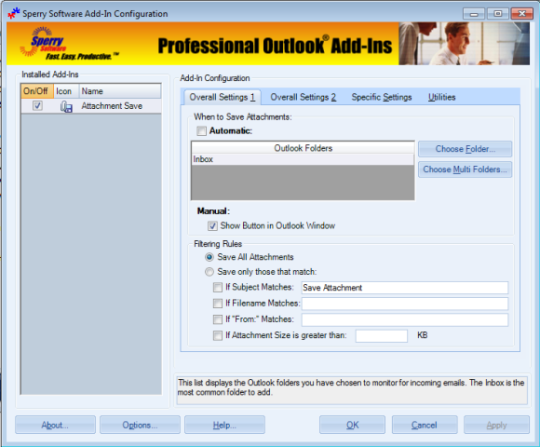
Task: Select Save All Attachments radio button
Action: 209,257
